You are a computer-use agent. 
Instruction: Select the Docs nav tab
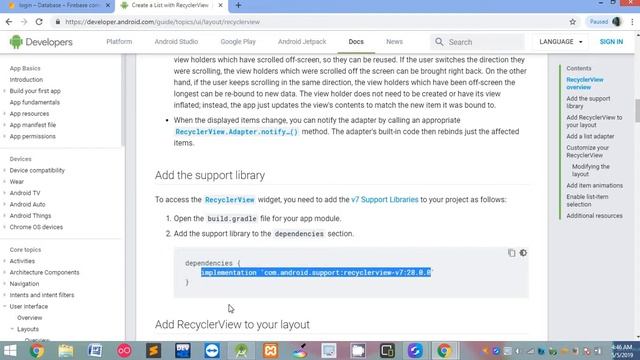coord(356,42)
